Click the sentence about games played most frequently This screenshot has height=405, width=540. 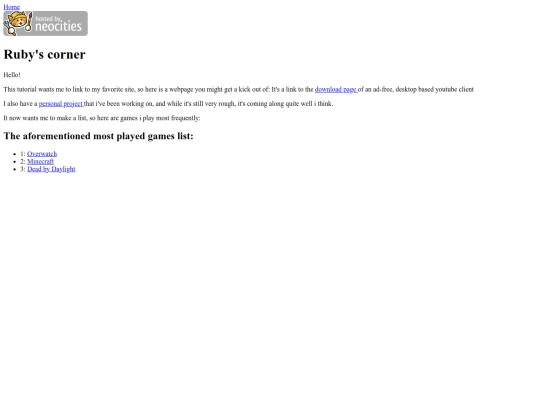tap(102, 118)
